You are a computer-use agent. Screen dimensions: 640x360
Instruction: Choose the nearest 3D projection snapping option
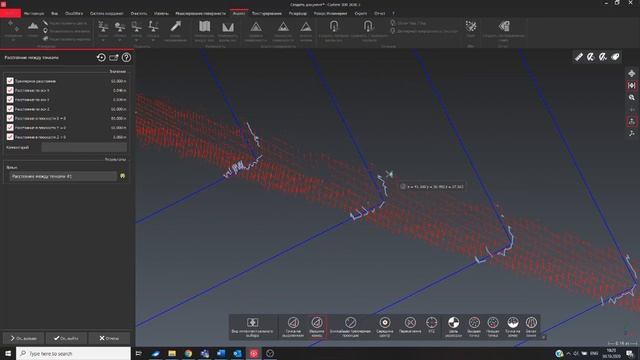click(x=350, y=326)
